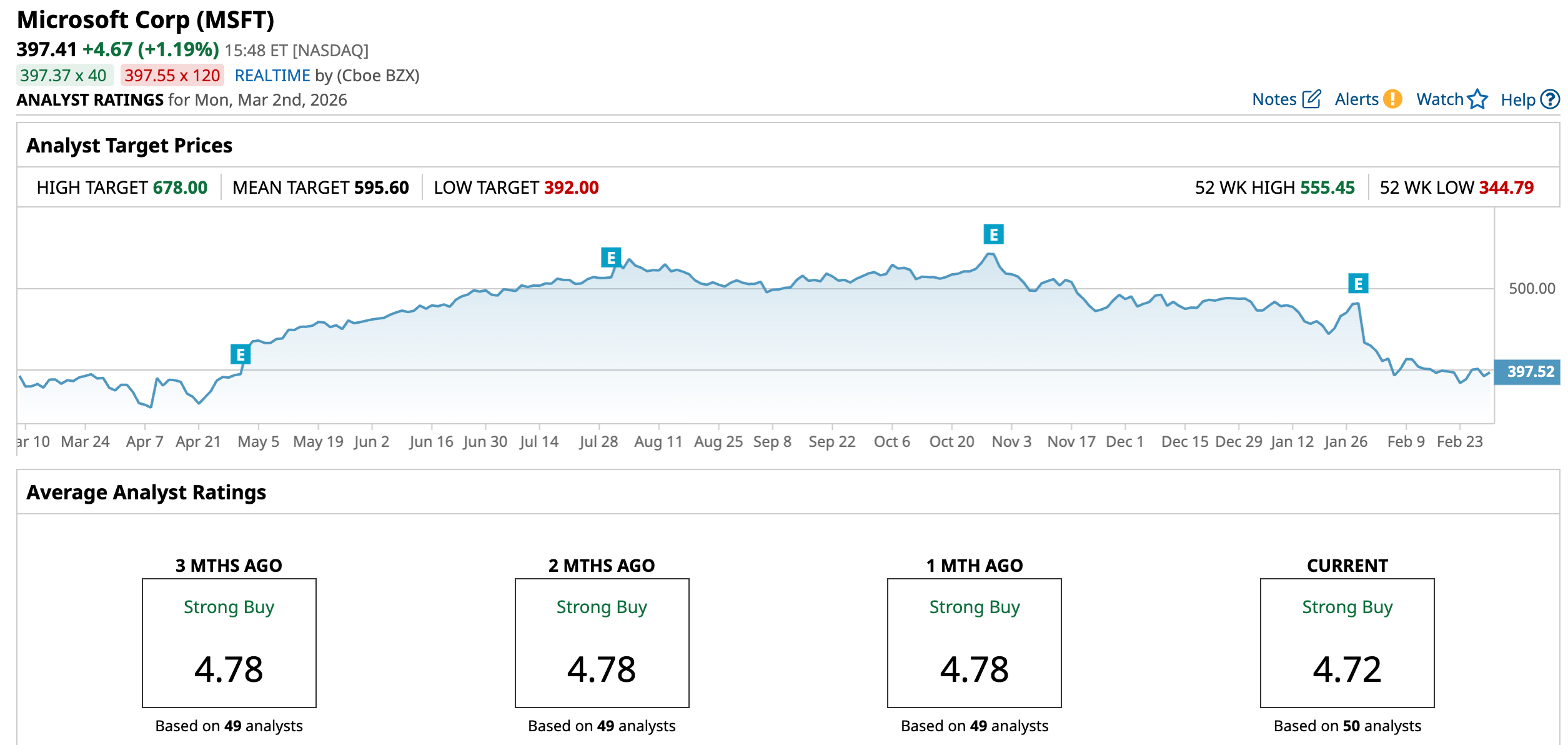The width and height of the screenshot is (1568, 745).
Task: Select the 1 MTH AGO rating box
Action: click(x=974, y=642)
